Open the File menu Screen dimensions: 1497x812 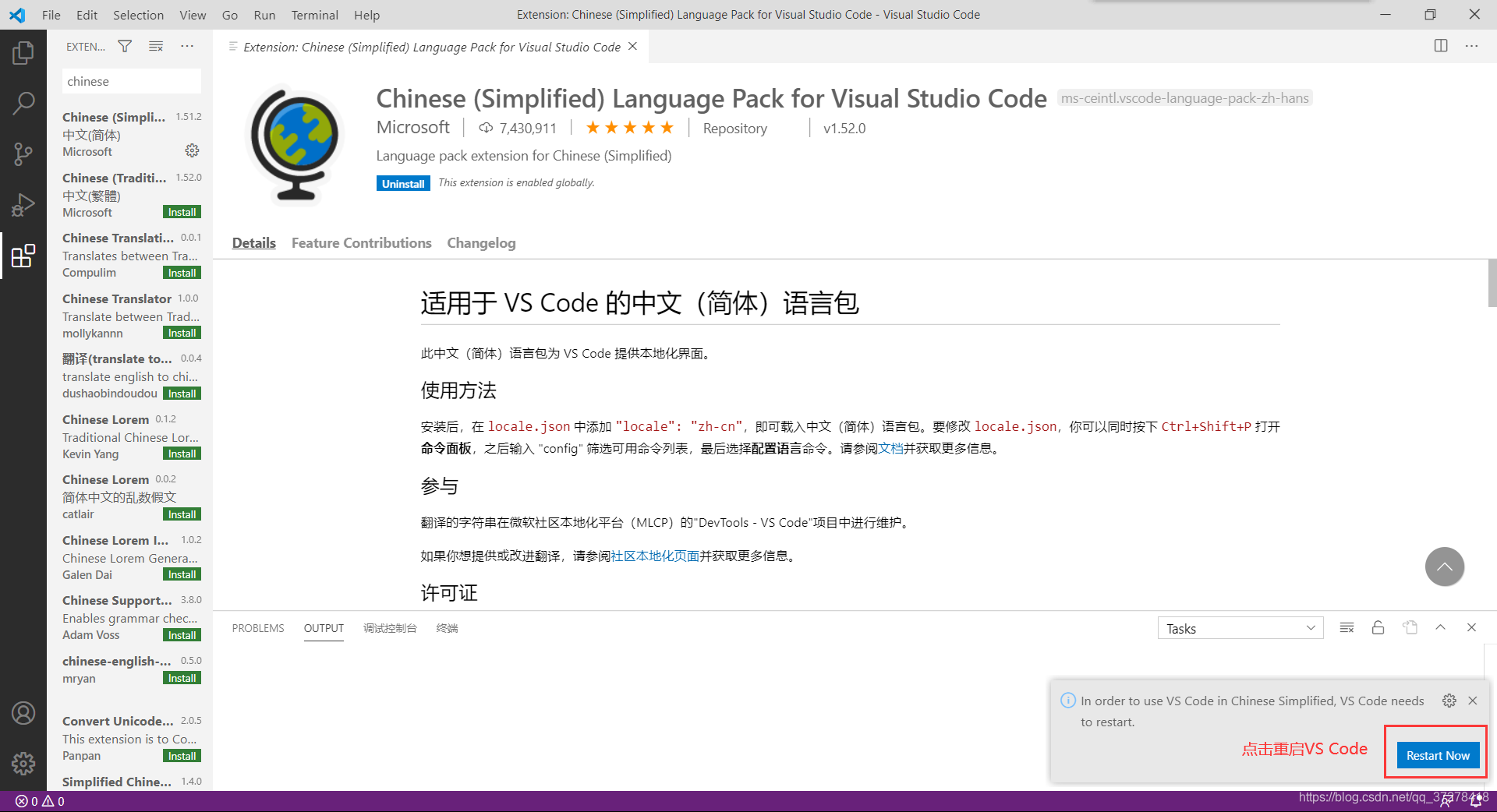(x=51, y=15)
